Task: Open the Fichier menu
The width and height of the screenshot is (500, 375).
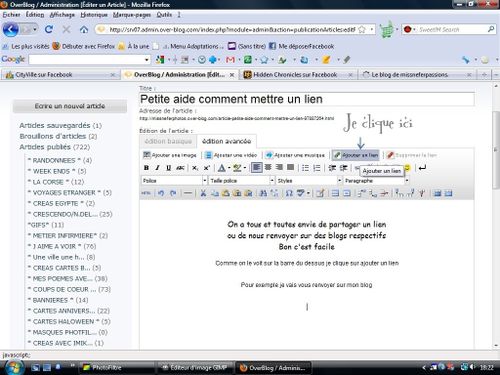Action: pos(11,15)
